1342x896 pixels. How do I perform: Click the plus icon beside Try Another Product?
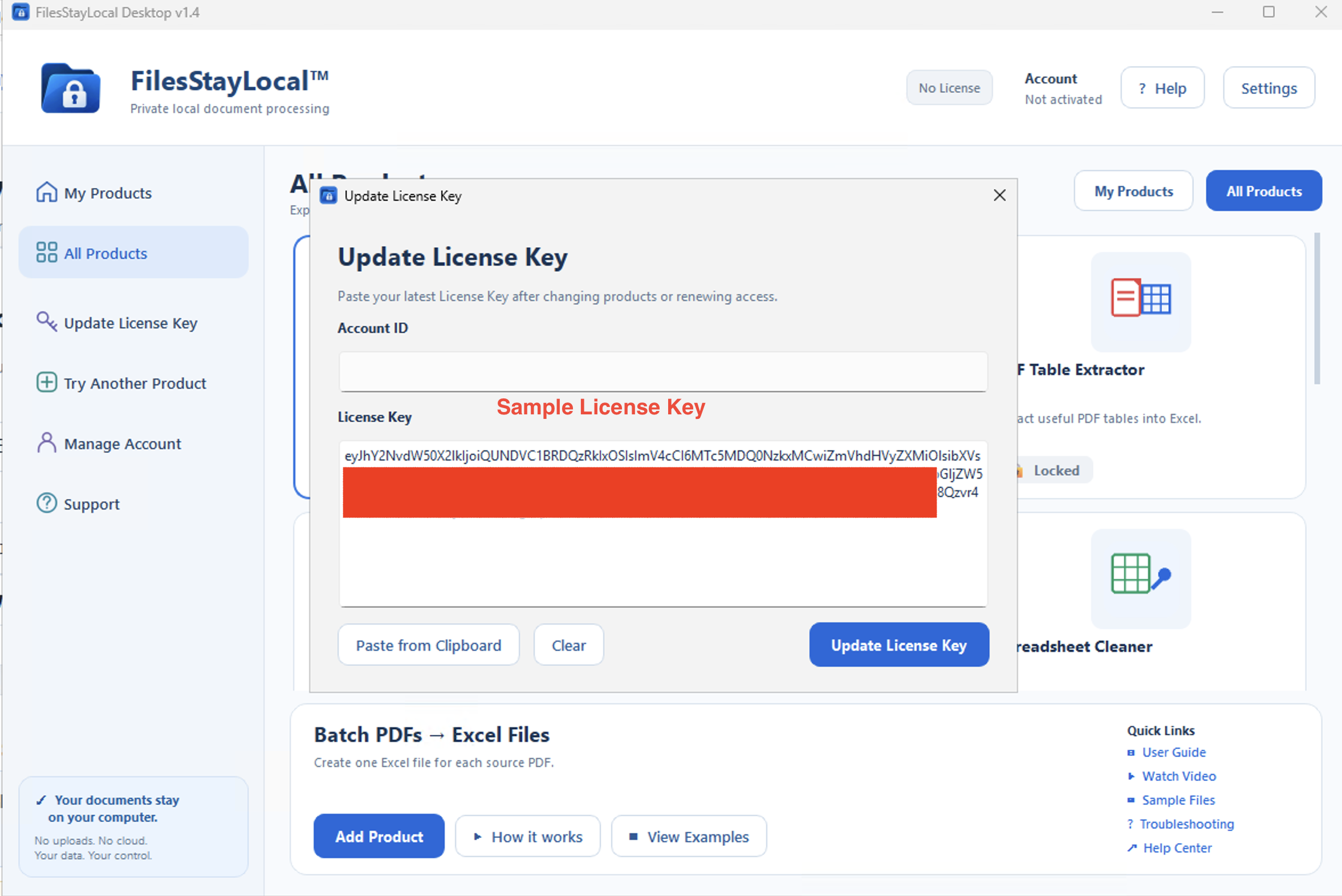[46, 382]
